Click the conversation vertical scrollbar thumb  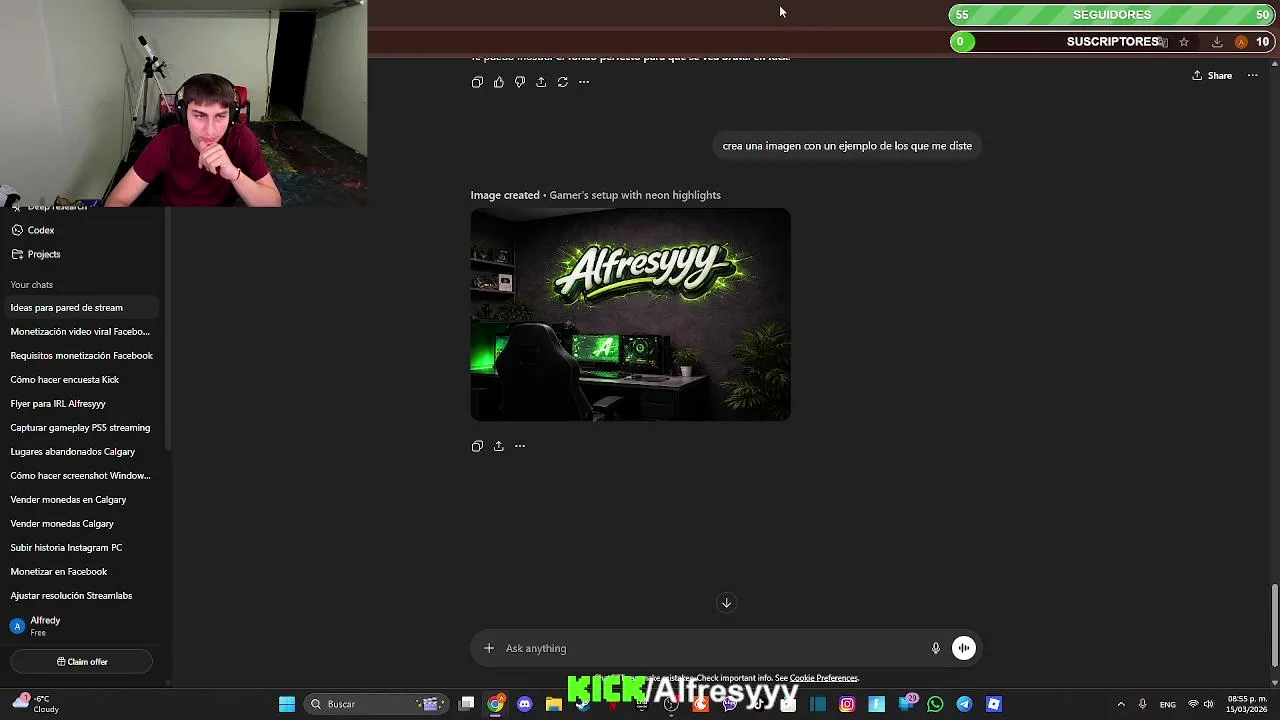coord(1274,623)
